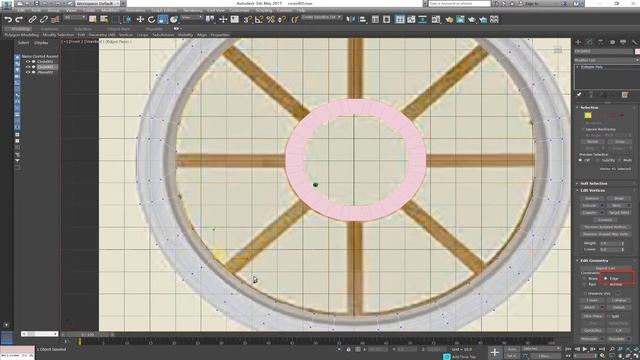Toggle visibility eye of Plane001
This screenshot has height=360, width=640.
(28, 72)
